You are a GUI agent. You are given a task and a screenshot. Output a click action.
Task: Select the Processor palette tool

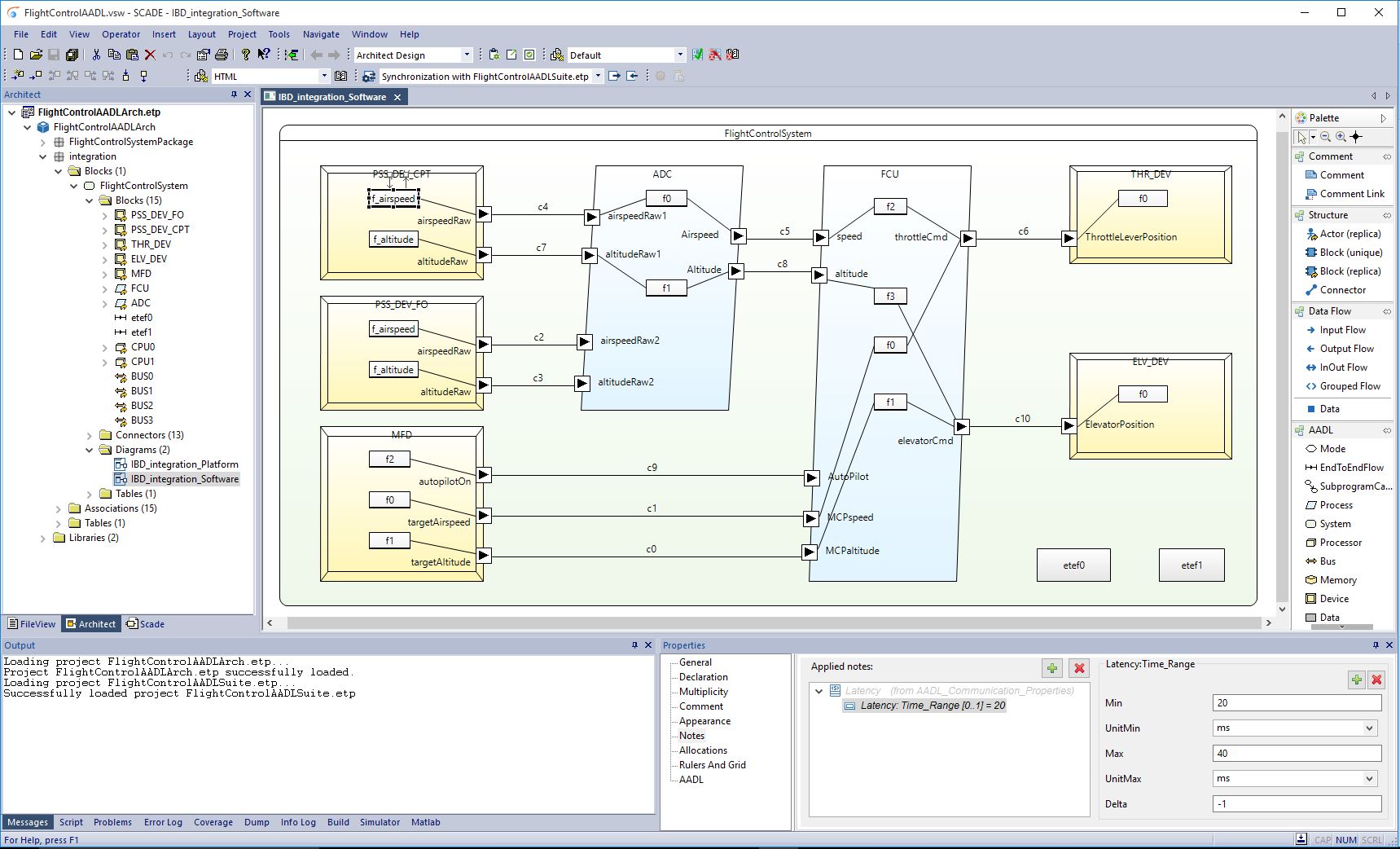tap(1333, 543)
